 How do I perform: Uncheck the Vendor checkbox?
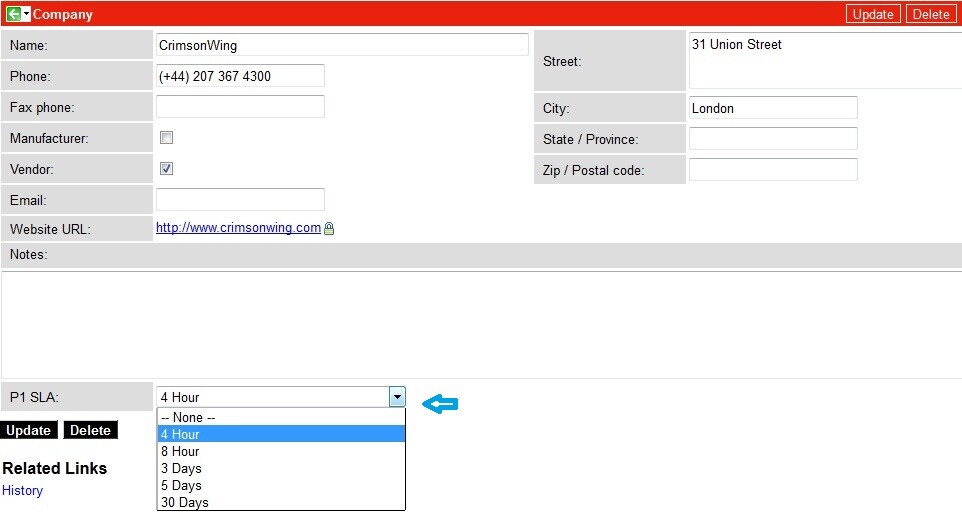(166, 168)
